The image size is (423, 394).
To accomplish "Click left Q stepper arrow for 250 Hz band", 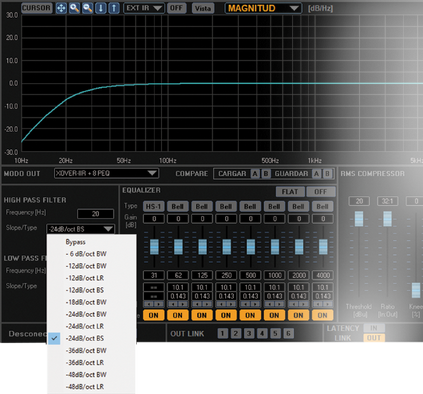I will tap(221, 304).
